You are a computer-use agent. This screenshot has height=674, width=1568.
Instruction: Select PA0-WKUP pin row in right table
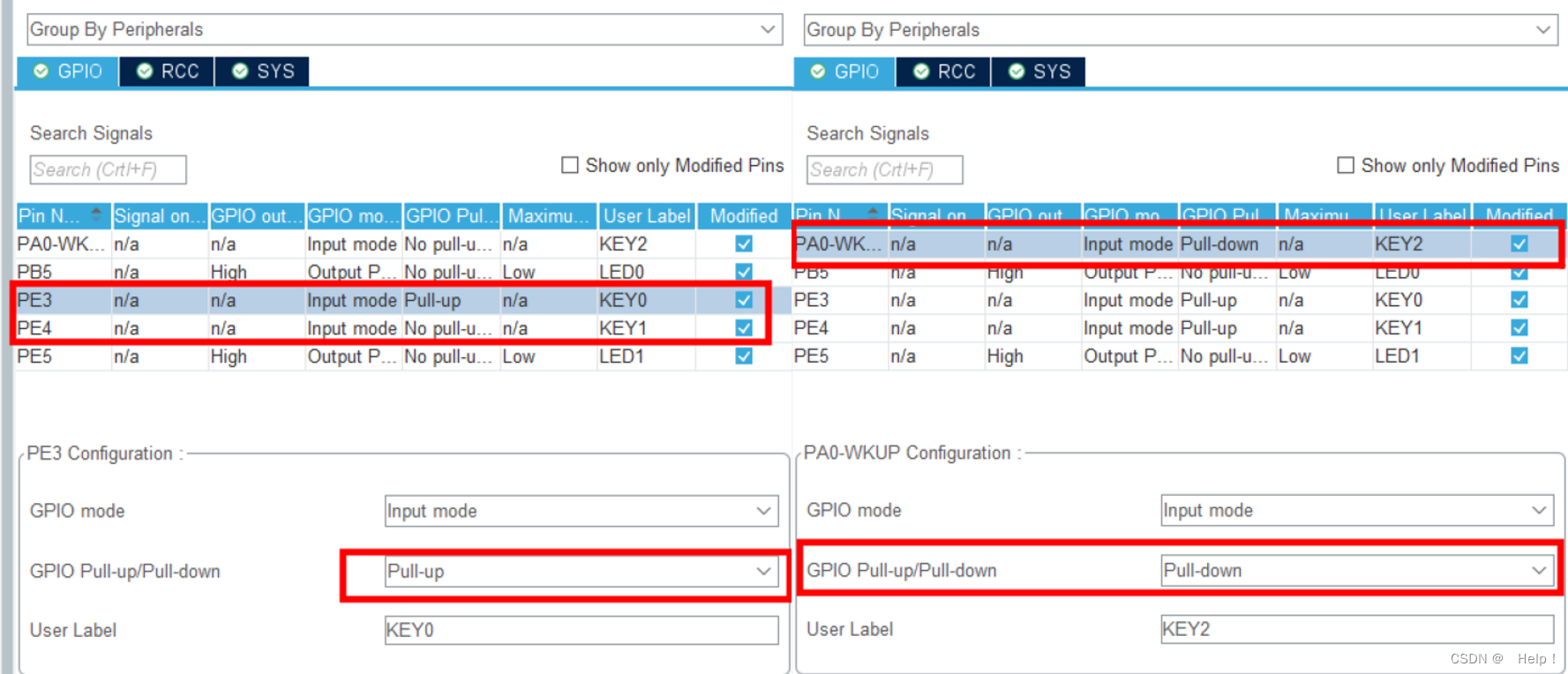(1180, 243)
